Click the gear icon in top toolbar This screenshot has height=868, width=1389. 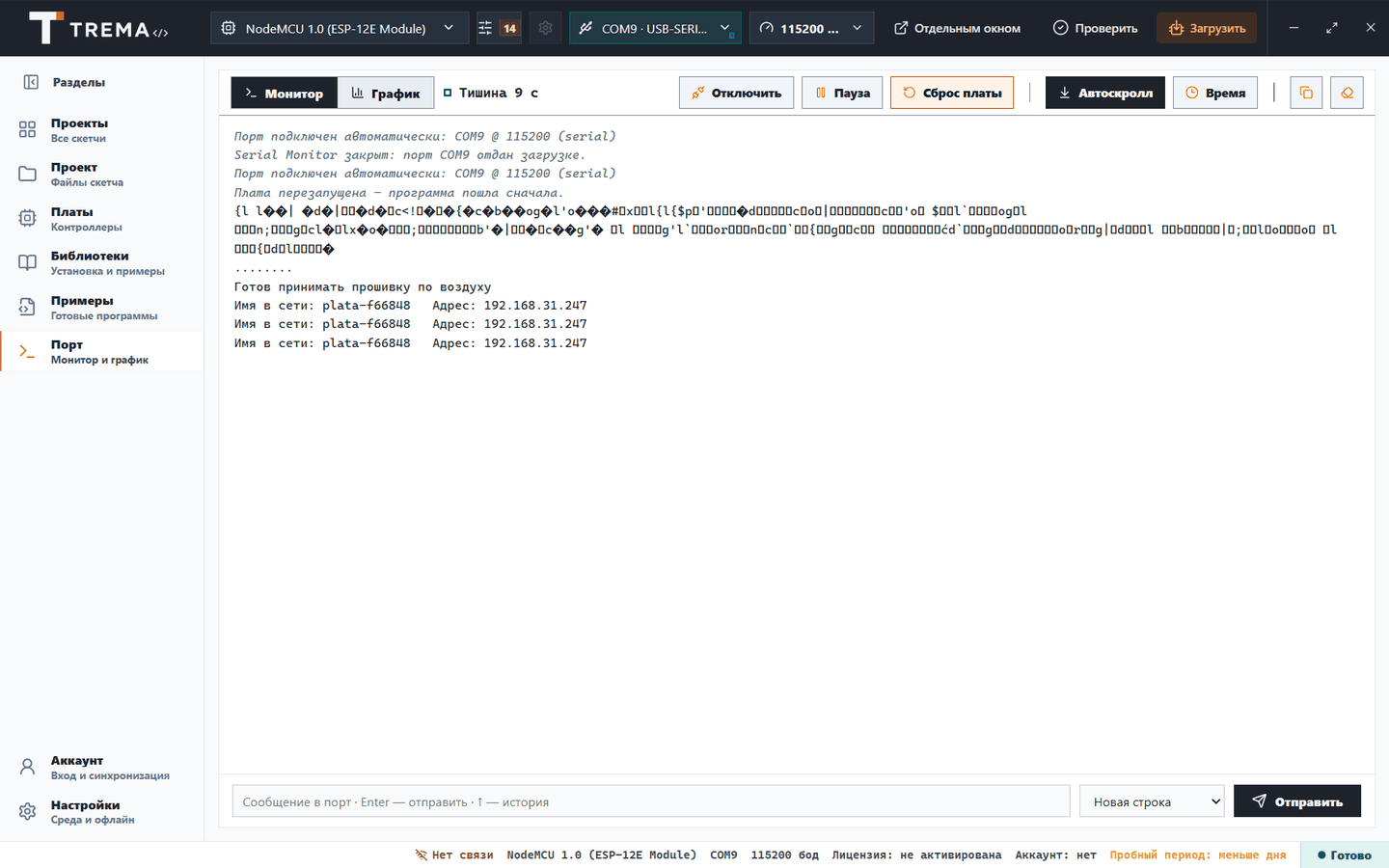pos(545,28)
